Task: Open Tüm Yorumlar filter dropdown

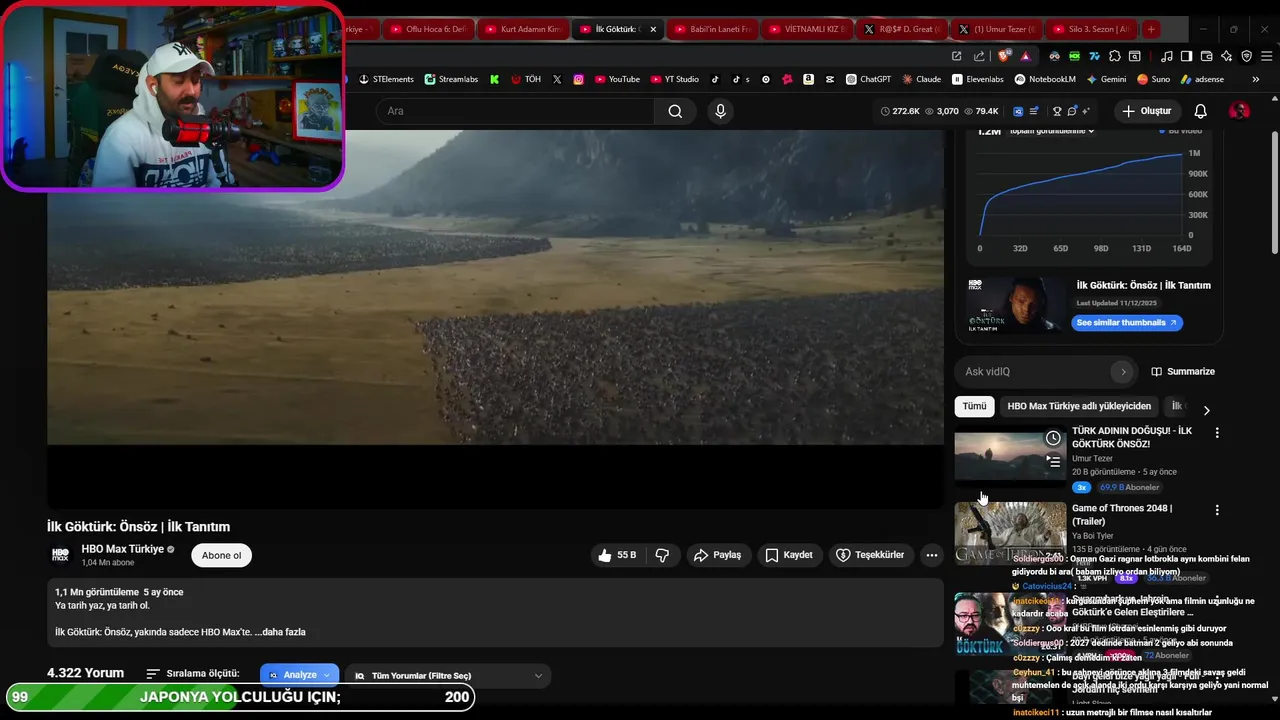Action: [x=449, y=675]
